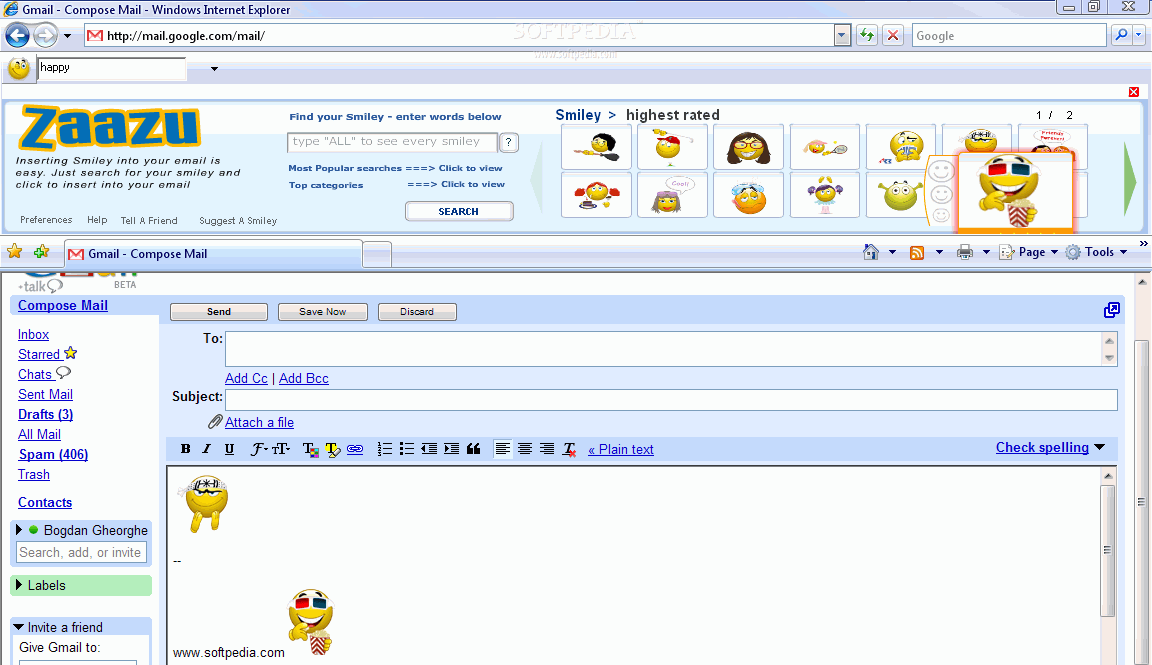Open Zaazu search help question mark
Viewport: 1152px width, 665px height.
click(508, 142)
